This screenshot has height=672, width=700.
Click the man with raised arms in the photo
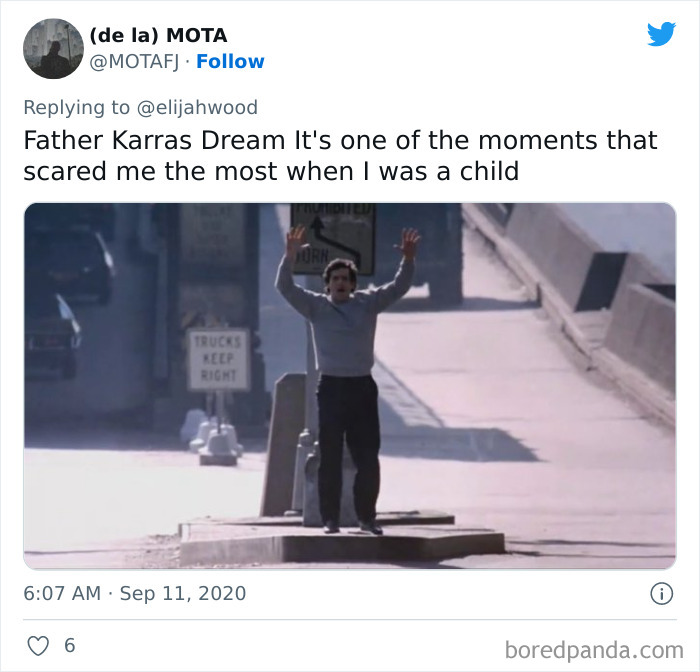click(346, 380)
